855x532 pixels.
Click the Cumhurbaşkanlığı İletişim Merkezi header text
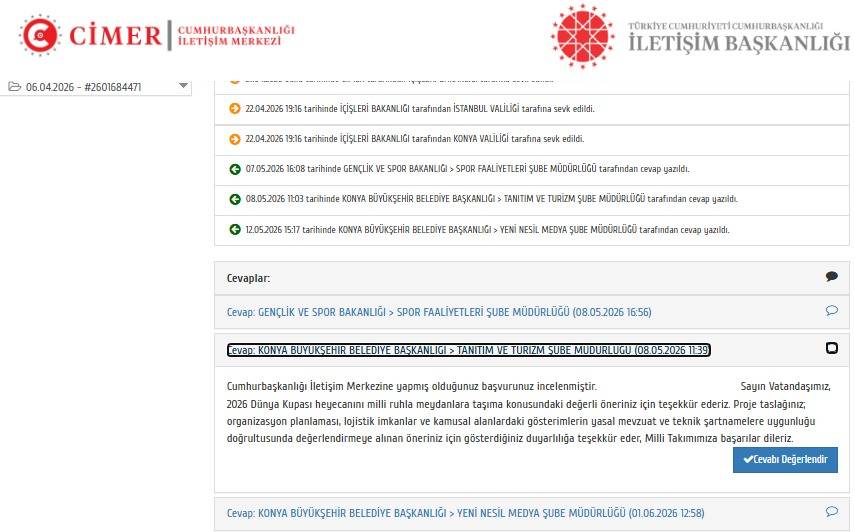236,35
